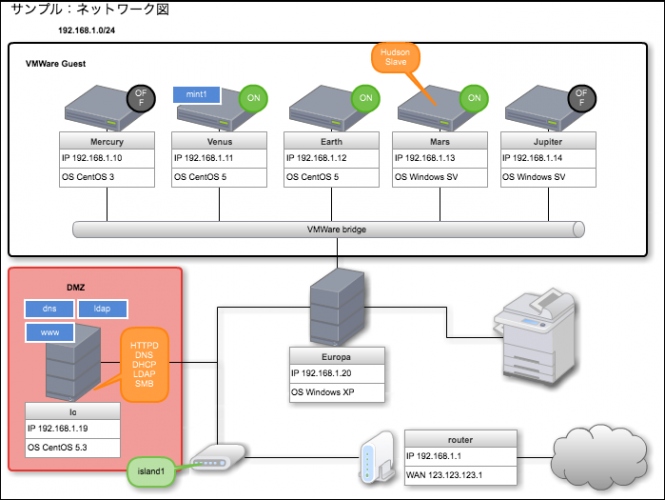Image resolution: width=665 pixels, height=500 pixels.
Task: Select the blue www tag
Action: (x=50, y=332)
